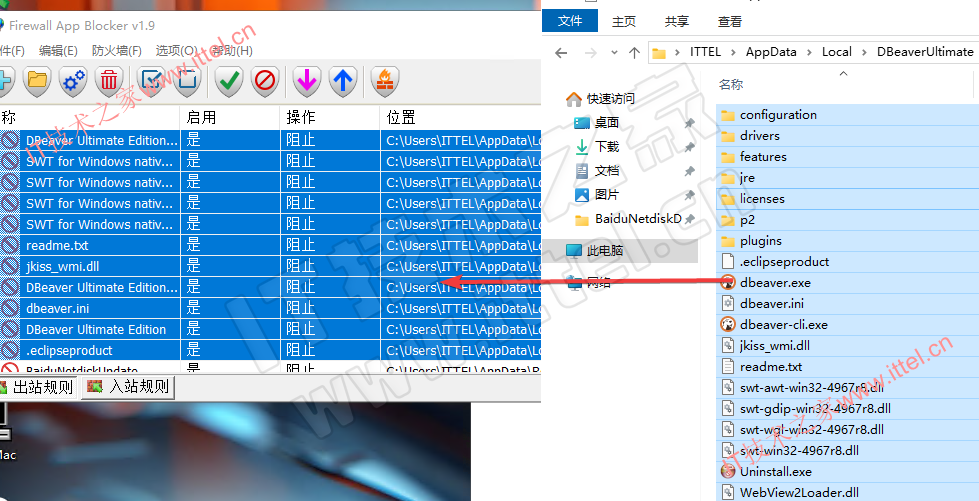Select the .eclipseproduct rule in blocker list

pos(270,350)
